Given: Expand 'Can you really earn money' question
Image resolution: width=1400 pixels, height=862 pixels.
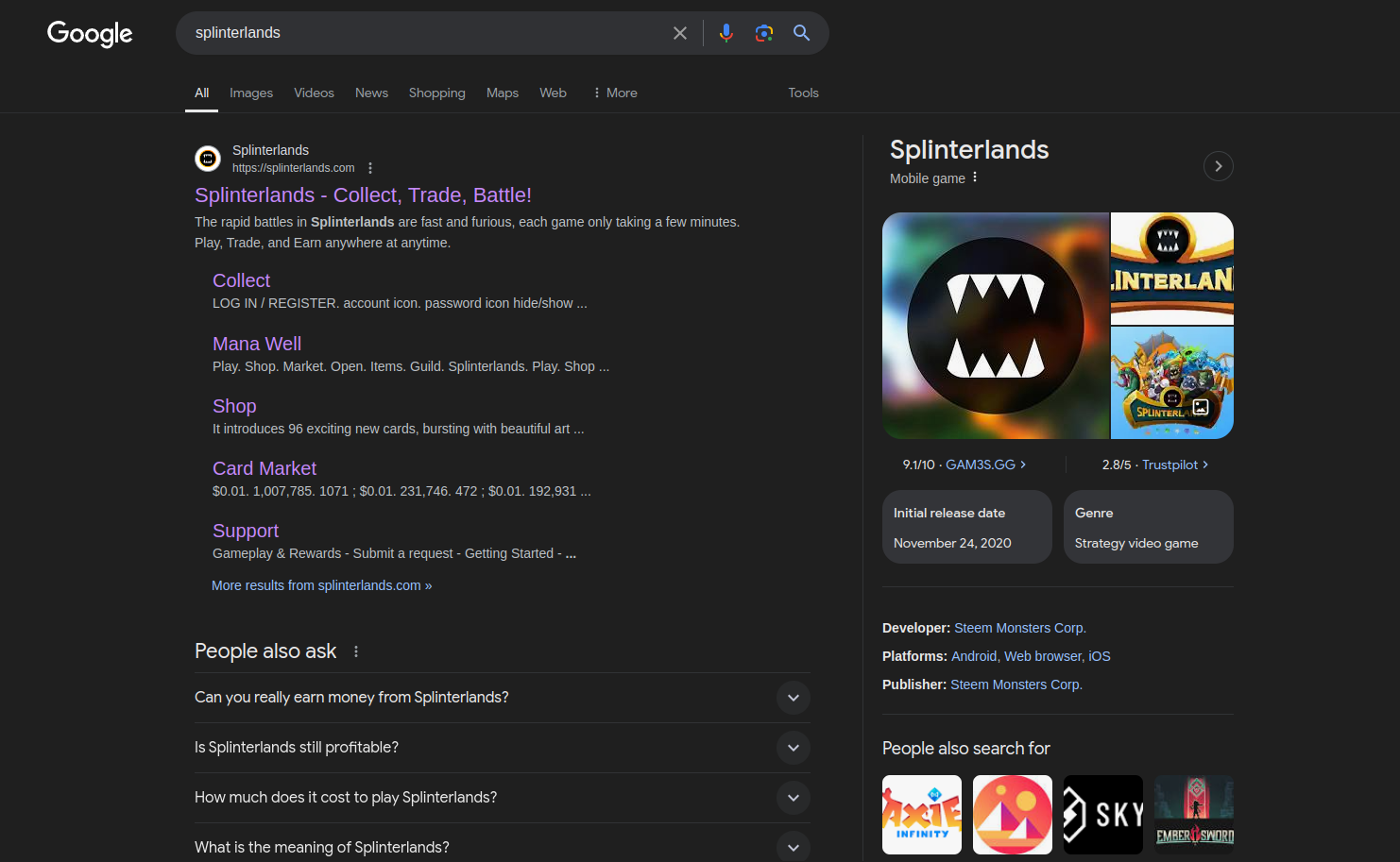Looking at the screenshot, I should coord(503,698).
